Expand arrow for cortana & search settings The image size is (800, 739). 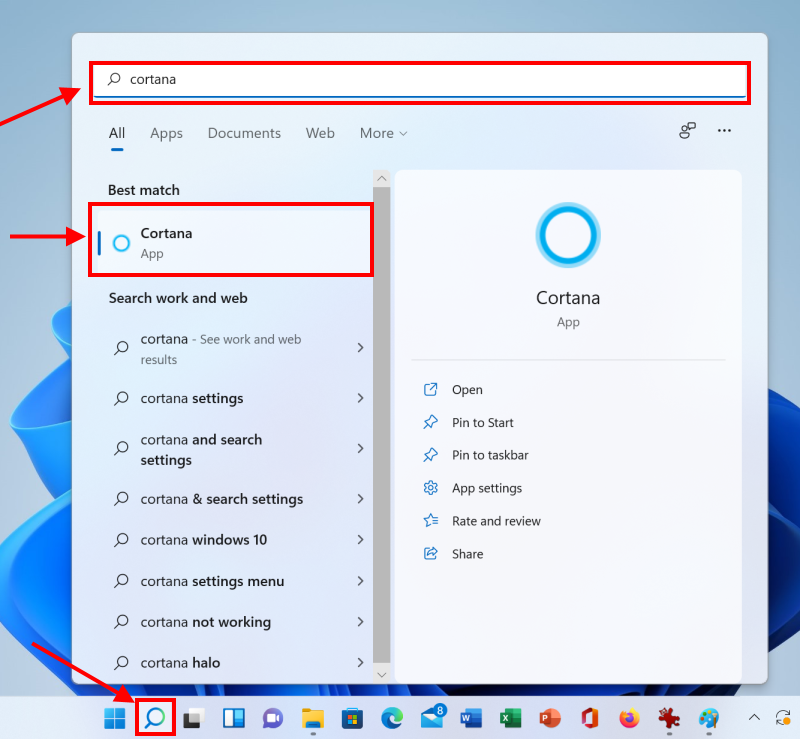(360, 499)
